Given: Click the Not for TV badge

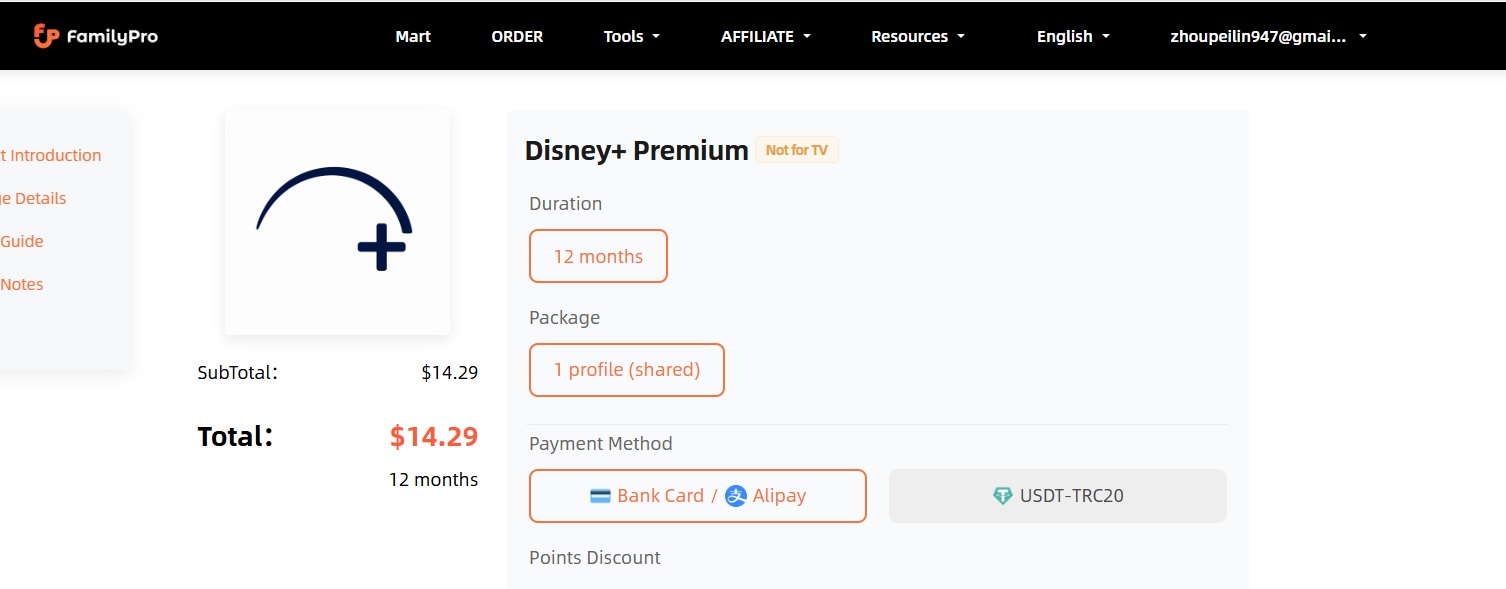Looking at the screenshot, I should click(796, 150).
